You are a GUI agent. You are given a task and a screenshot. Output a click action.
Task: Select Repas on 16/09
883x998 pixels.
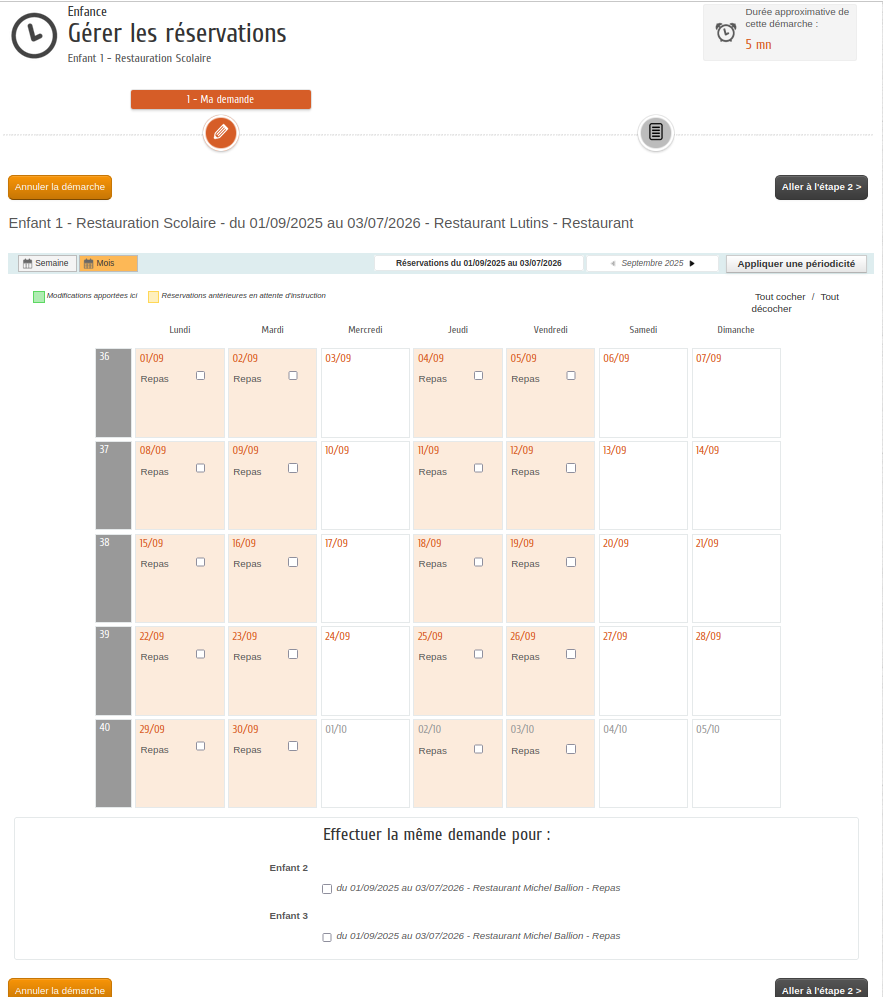click(x=293, y=562)
